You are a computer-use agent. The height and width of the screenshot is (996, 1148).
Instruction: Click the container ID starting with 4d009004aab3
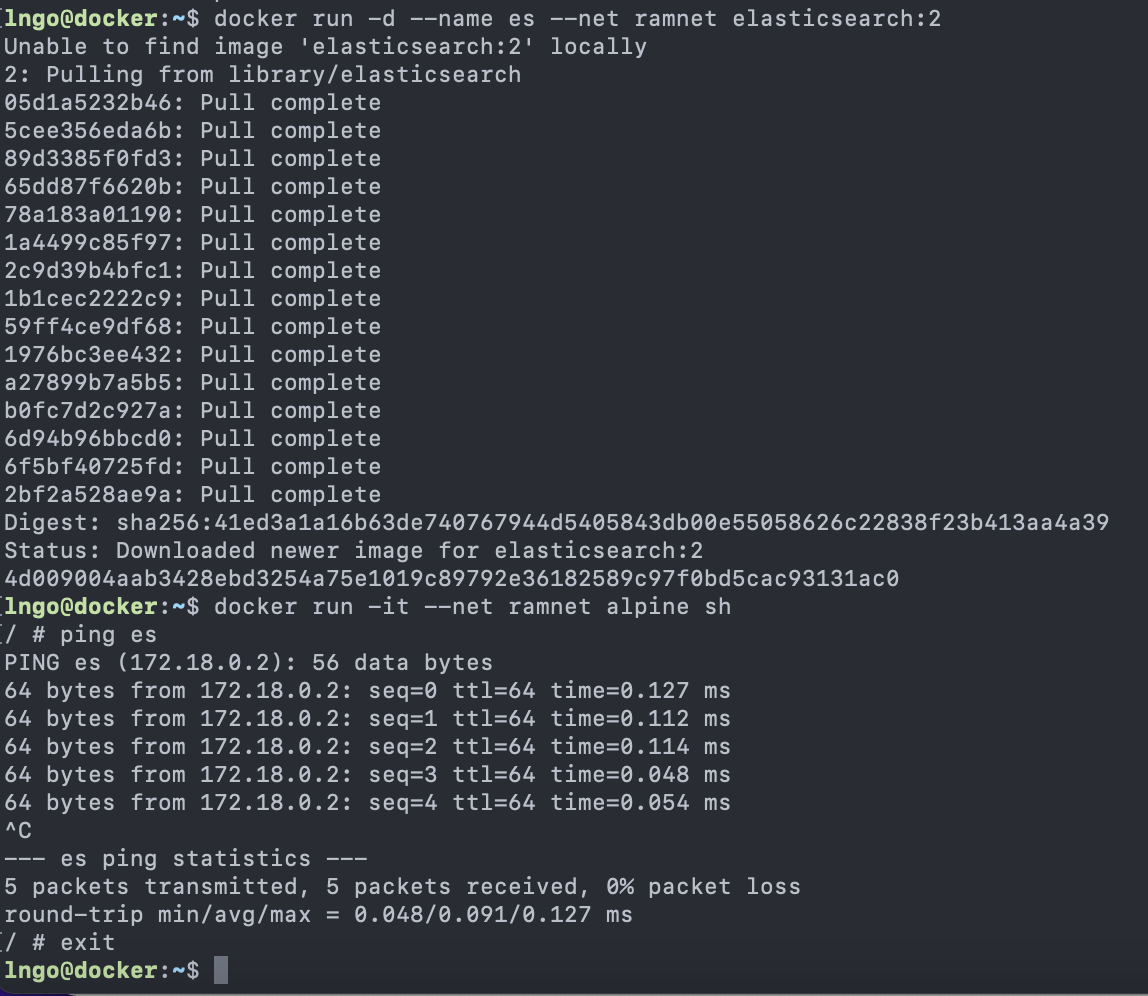451,578
